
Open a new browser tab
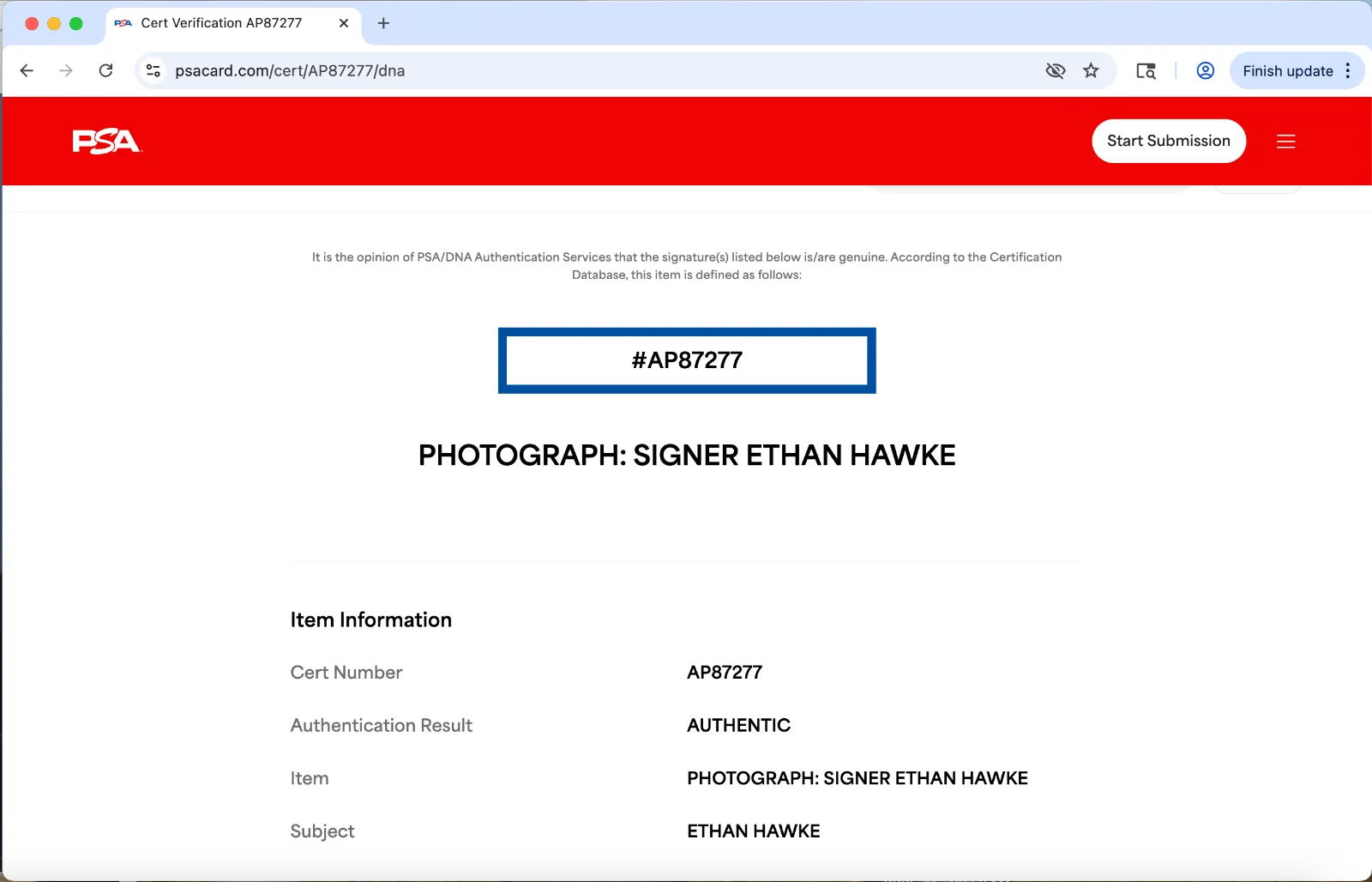383,23
